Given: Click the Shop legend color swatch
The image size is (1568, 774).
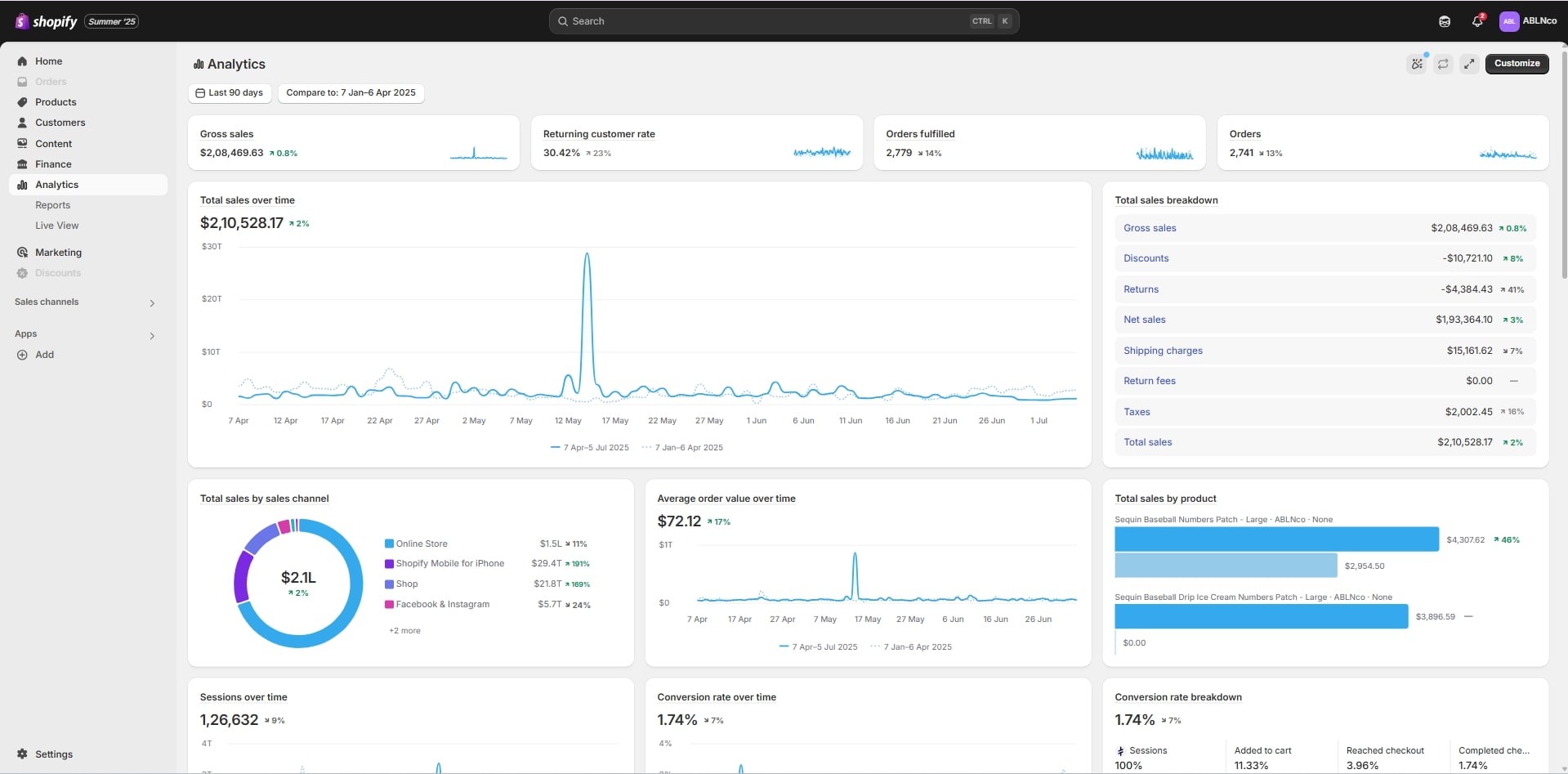Looking at the screenshot, I should 389,584.
